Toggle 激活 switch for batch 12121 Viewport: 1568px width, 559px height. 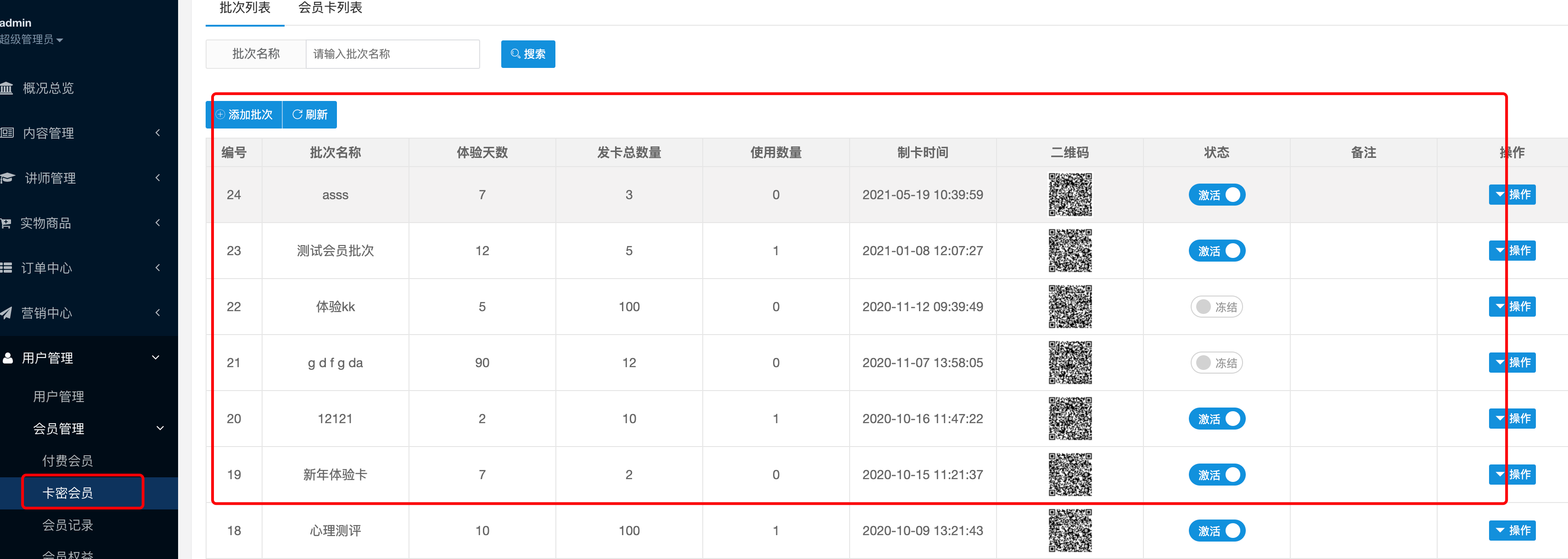point(1217,419)
